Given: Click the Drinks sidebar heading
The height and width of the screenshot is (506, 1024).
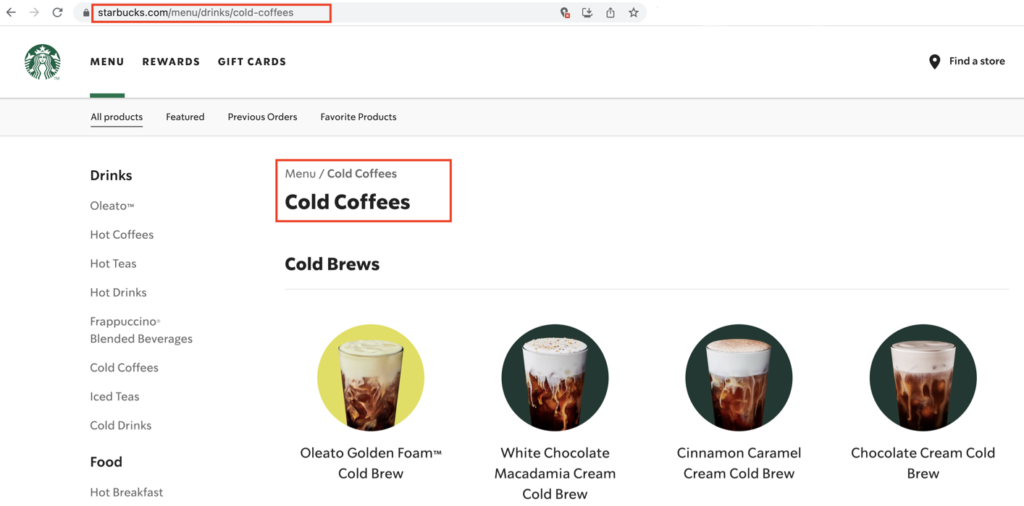Looking at the screenshot, I should (111, 175).
